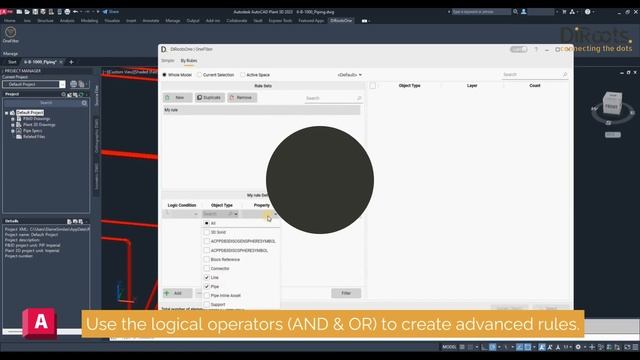Click the workspace gear icon in the status bar
The image size is (640, 360).
[578, 347]
